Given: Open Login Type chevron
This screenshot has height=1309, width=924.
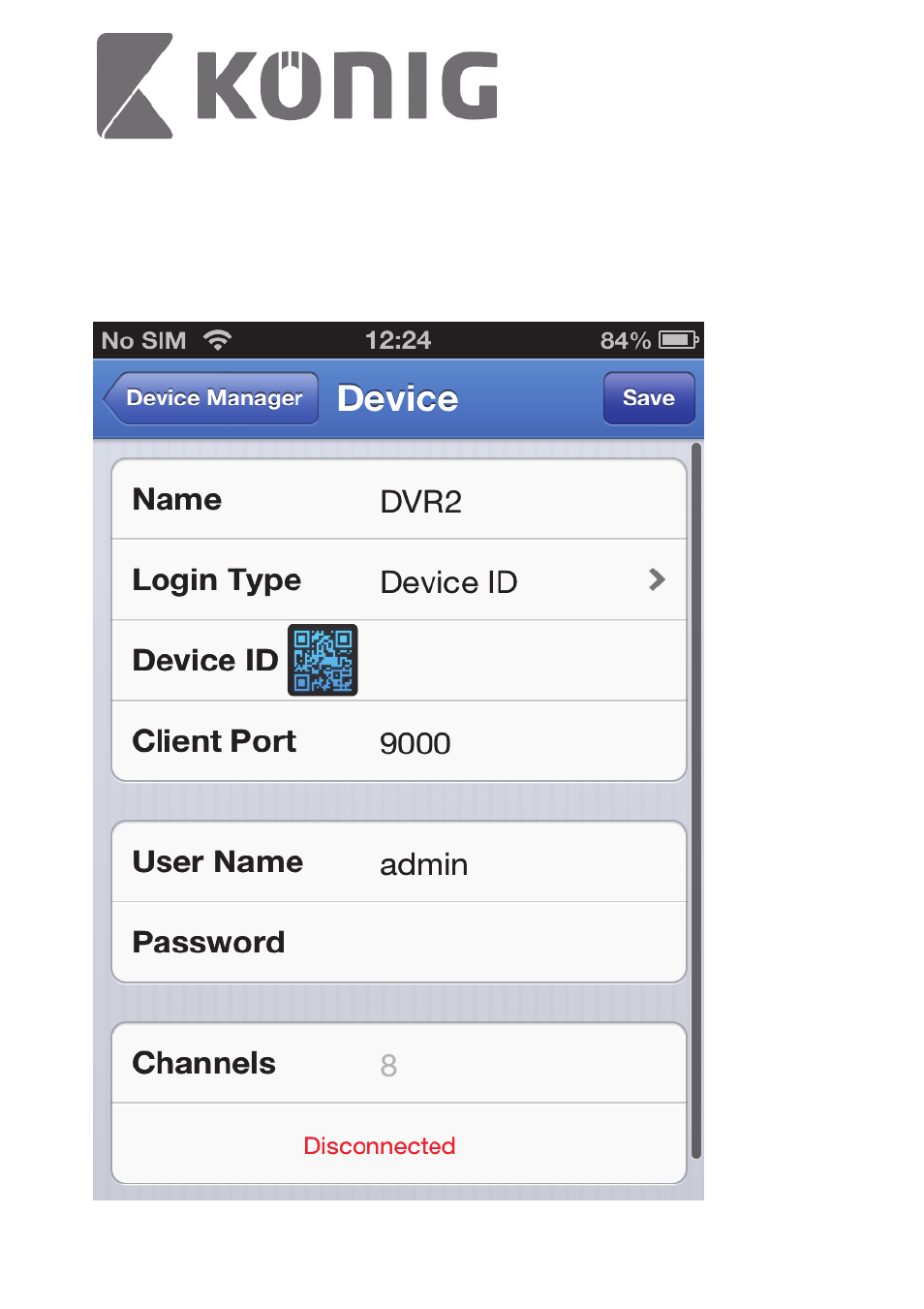Looking at the screenshot, I should [x=657, y=579].
